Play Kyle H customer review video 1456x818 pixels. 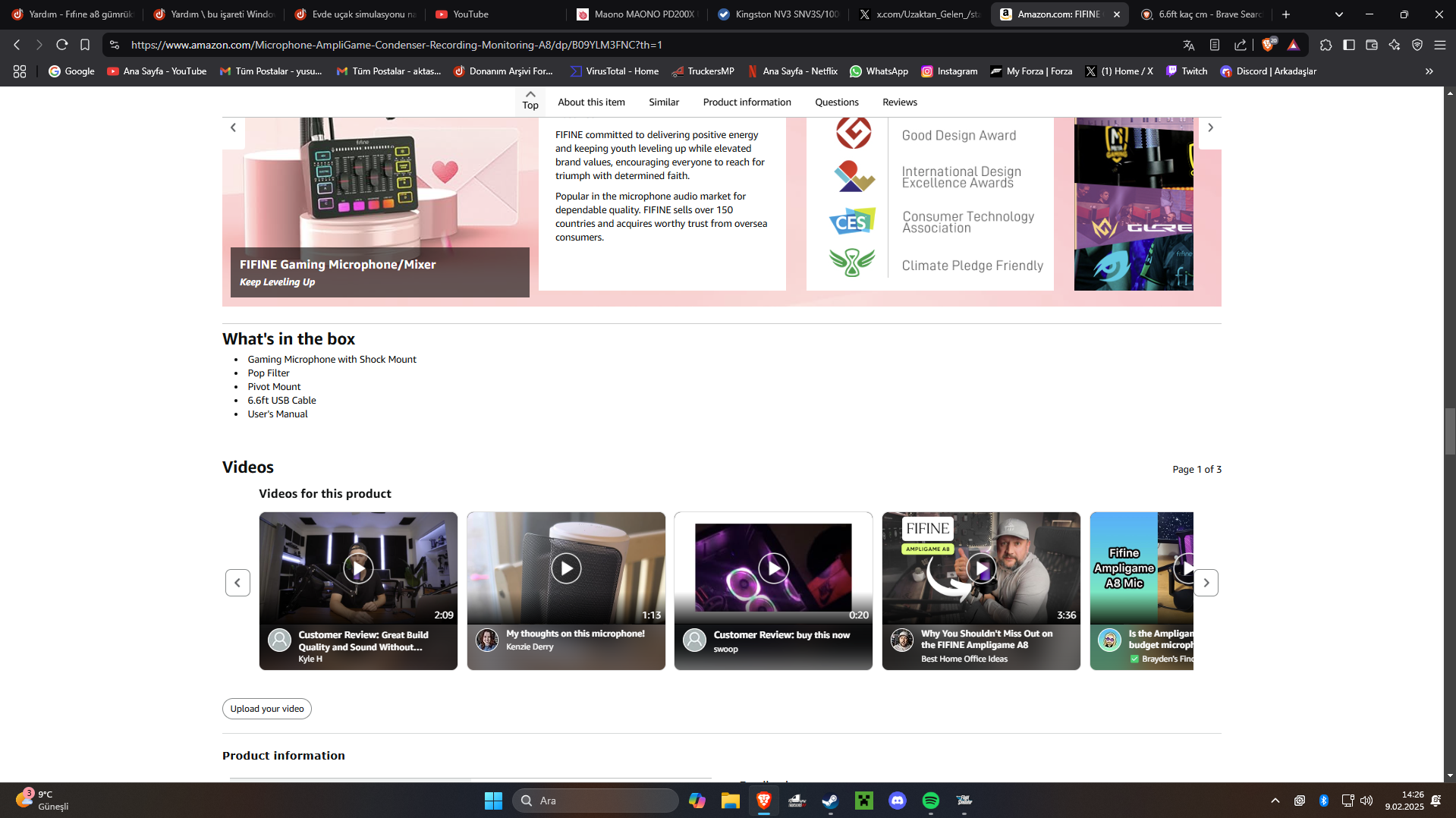click(x=358, y=568)
